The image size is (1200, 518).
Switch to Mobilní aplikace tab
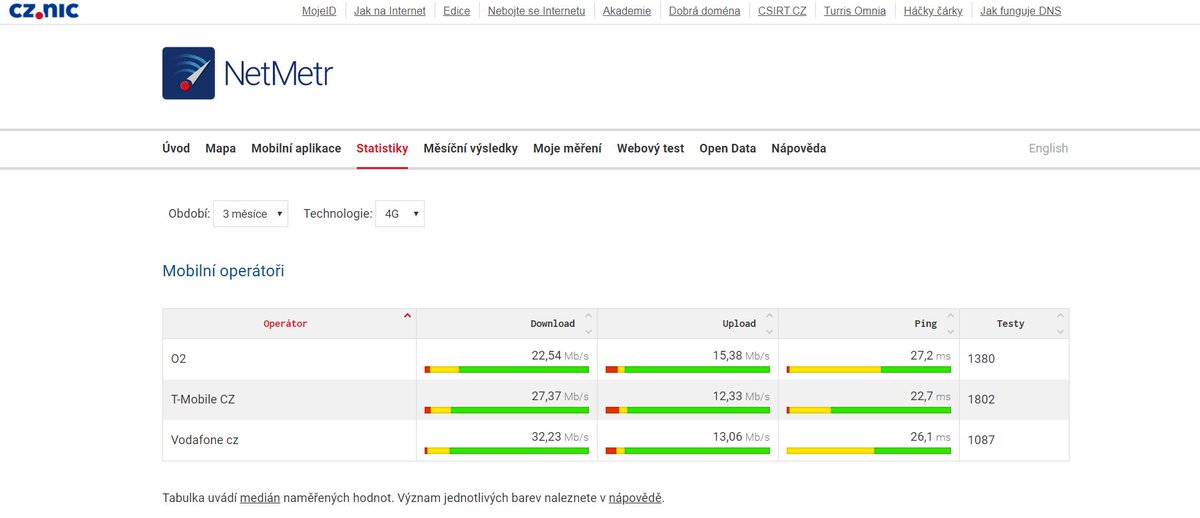tap(296, 148)
